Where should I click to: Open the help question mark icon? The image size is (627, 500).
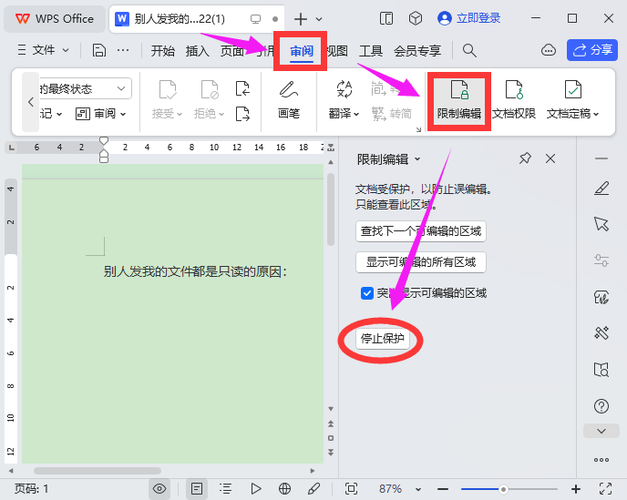(601, 406)
